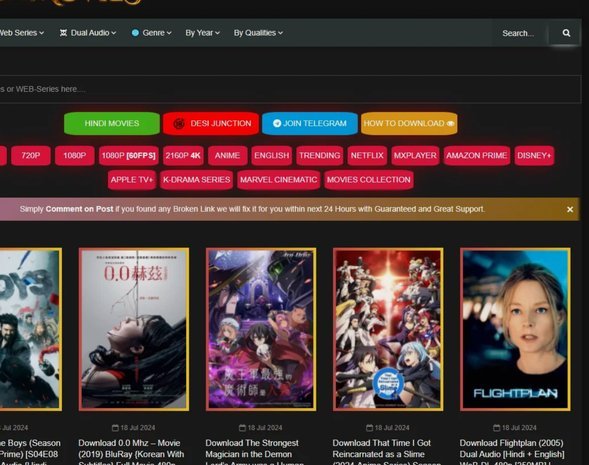Focus the top Search input field
589x465 pixels.
pos(520,33)
